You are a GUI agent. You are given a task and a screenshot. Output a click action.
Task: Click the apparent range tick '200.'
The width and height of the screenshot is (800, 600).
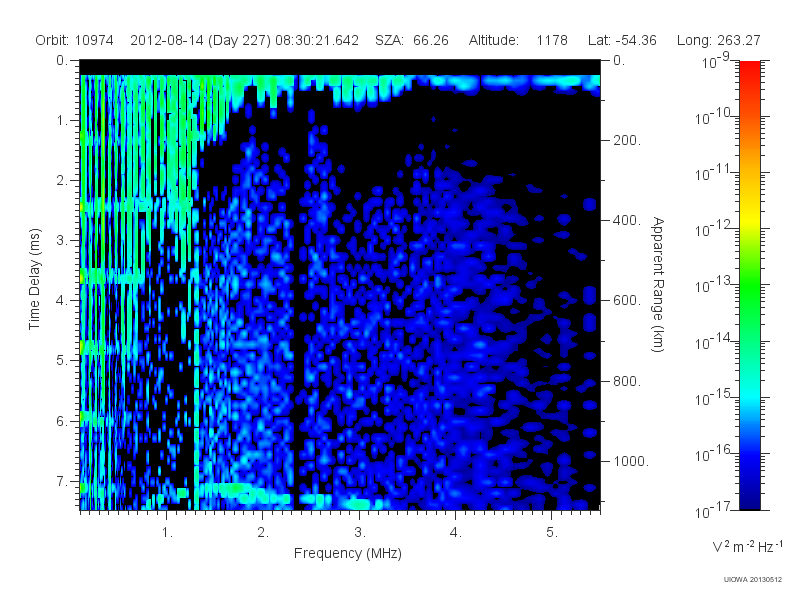(627, 140)
